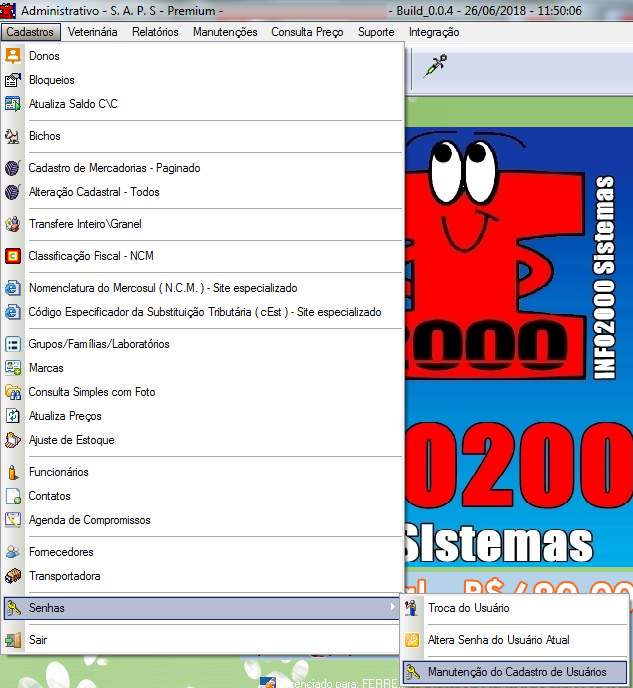Click the Bloqueios menu icon
This screenshot has height=688, width=633.
point(13,80)
